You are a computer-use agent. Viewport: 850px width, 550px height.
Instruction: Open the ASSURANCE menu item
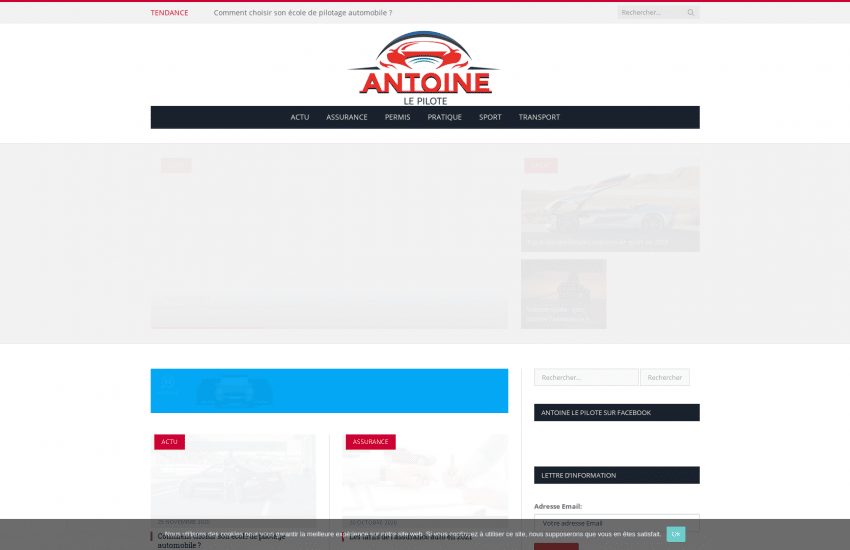point(346,117)
